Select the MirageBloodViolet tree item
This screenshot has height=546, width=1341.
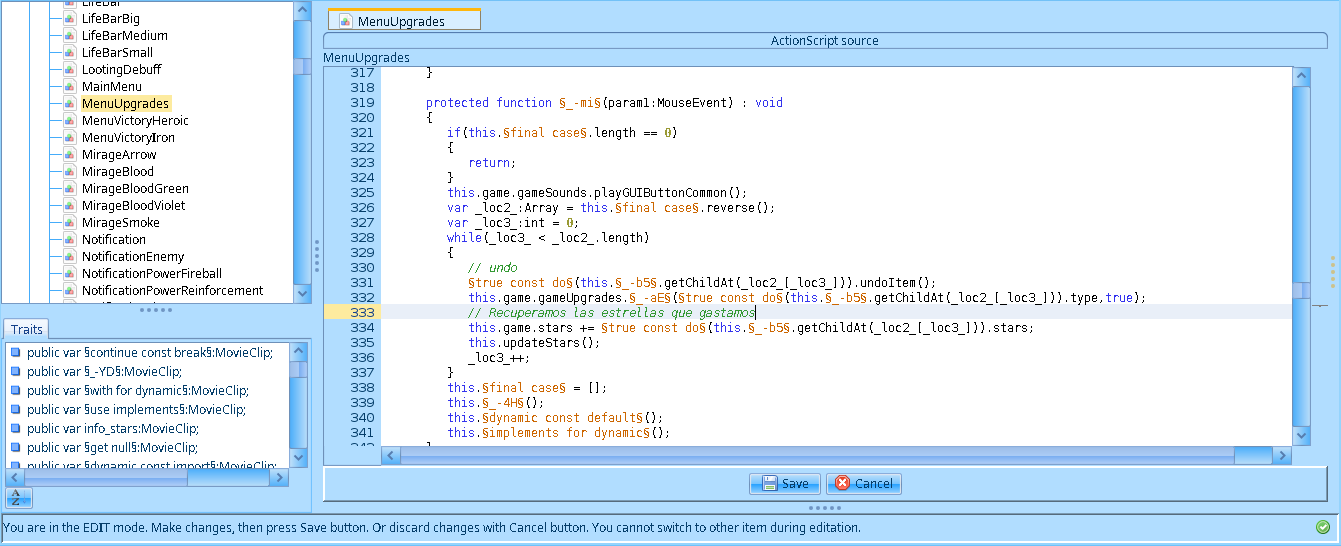click(133, 206)
